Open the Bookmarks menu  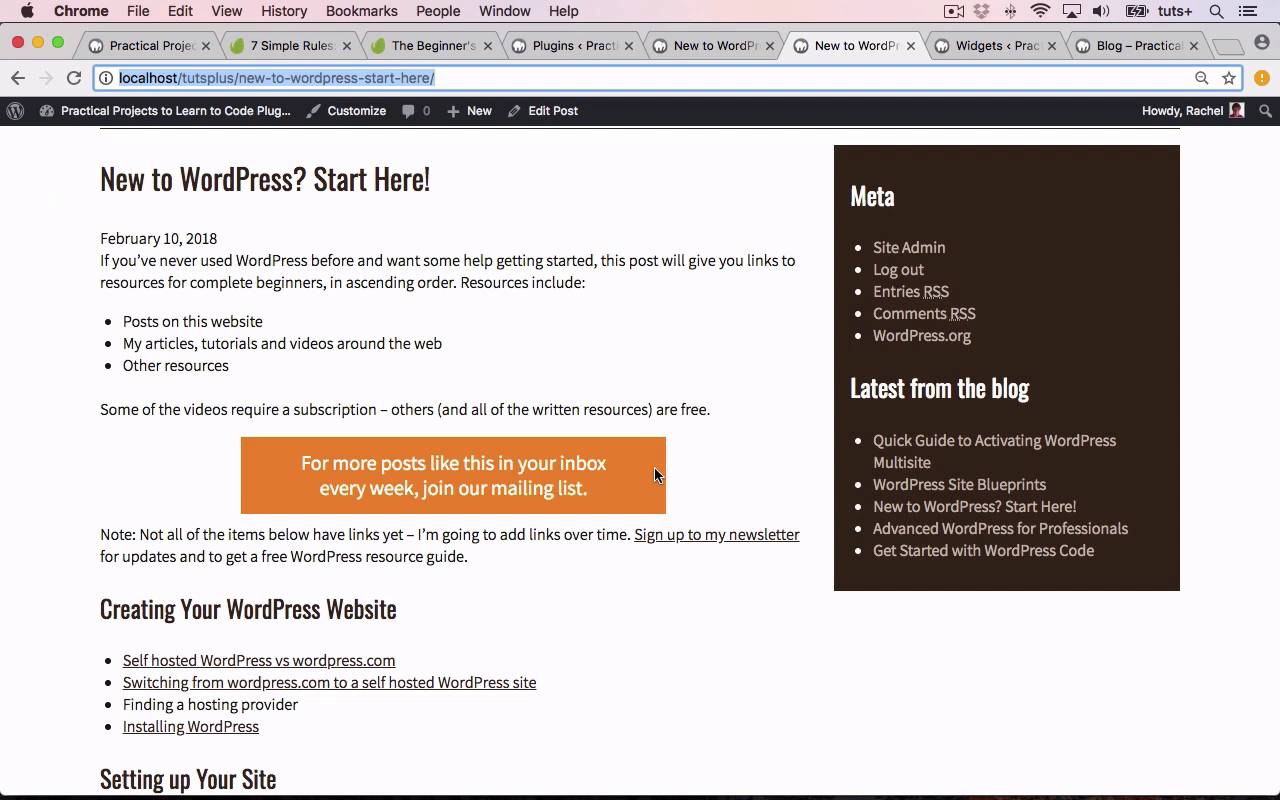[x=361, y=11]
